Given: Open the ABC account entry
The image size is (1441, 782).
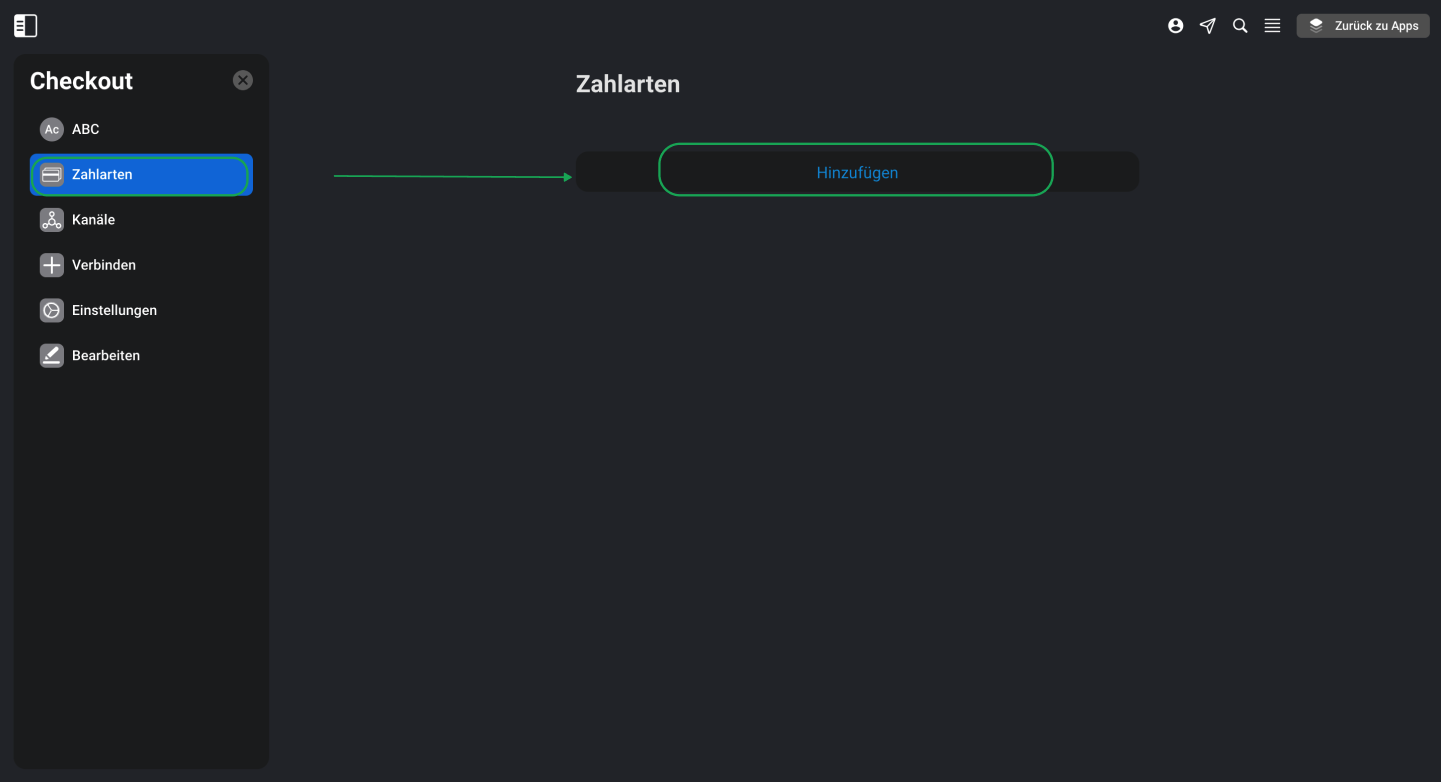Looking at the screenshot, I should [x=141, y=129].
